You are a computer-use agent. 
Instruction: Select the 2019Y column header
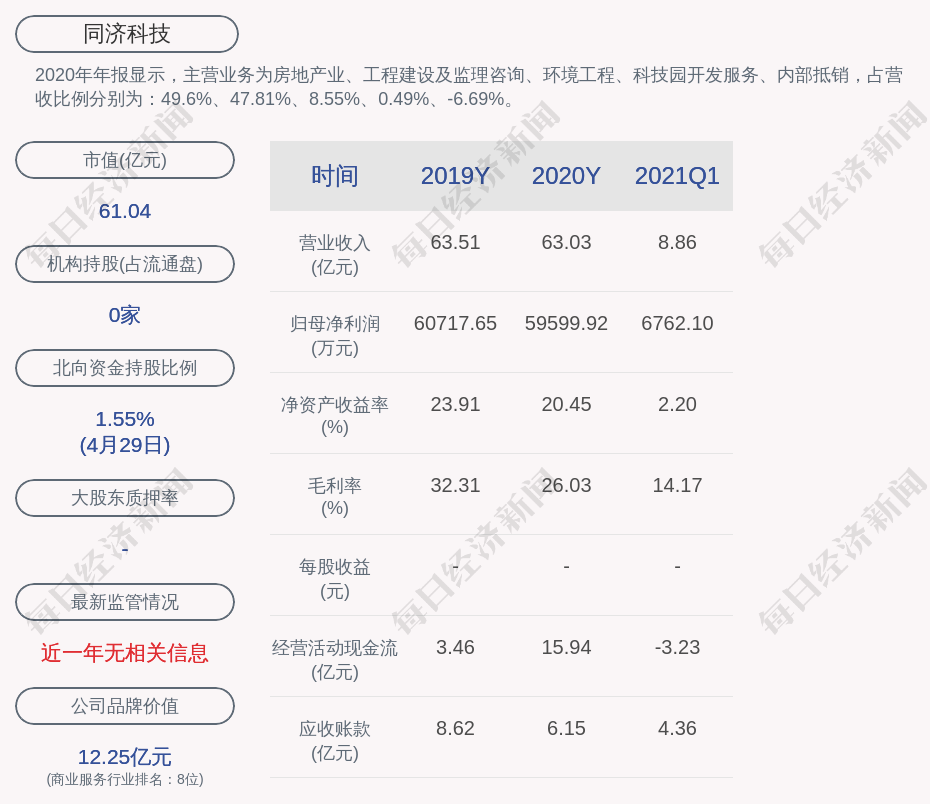pos(455,176)
